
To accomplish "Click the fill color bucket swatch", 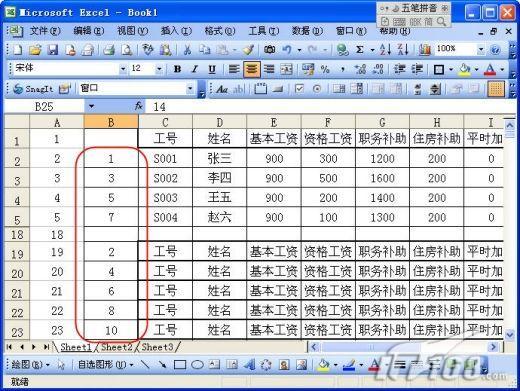I will pos(465,69).
